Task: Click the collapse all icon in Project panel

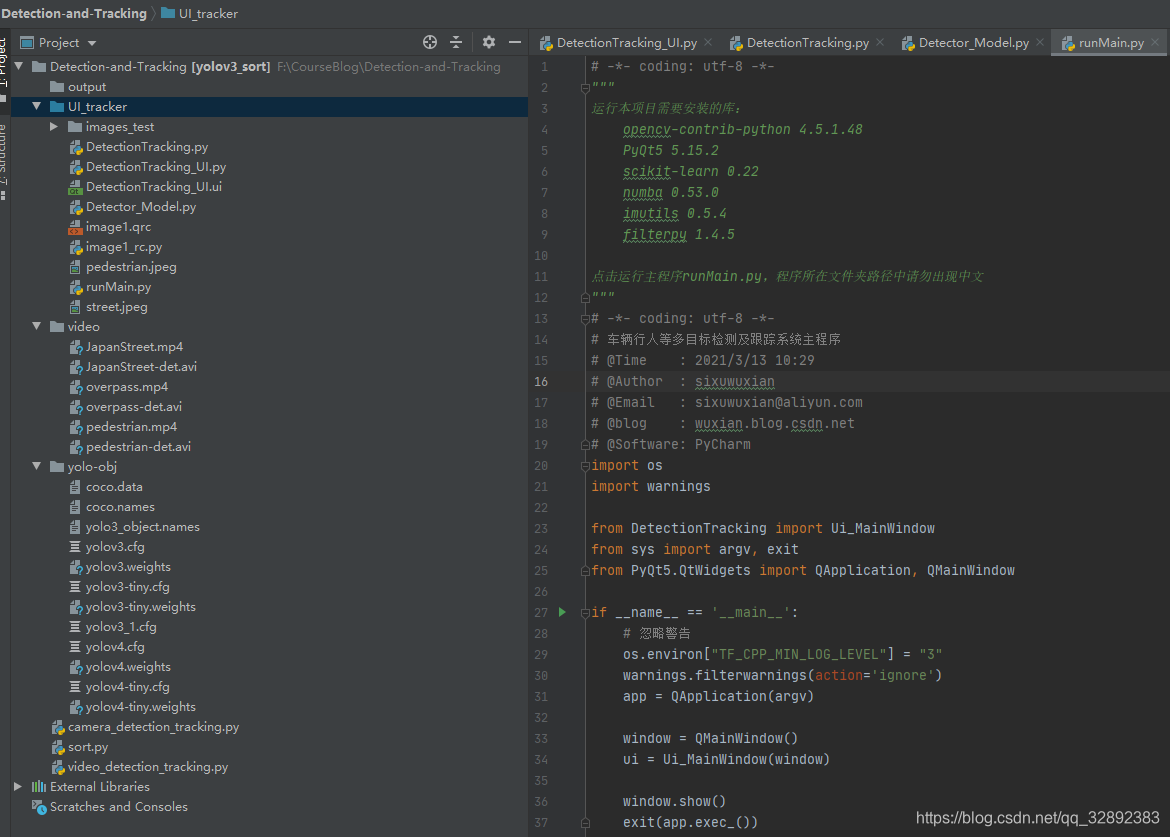Action: [456, 43]
